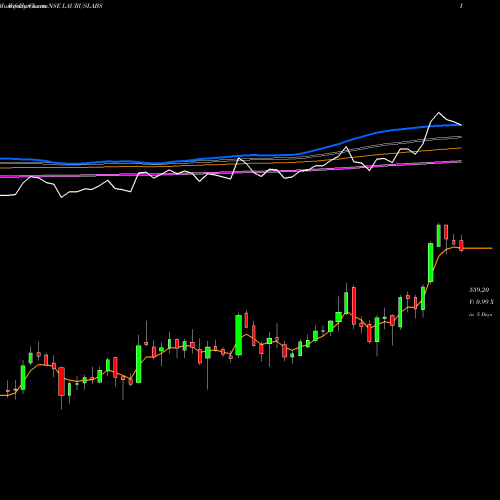Click the last red candlestick on chart
Screen dimensions: 500x500
click(x=461, y=245)
